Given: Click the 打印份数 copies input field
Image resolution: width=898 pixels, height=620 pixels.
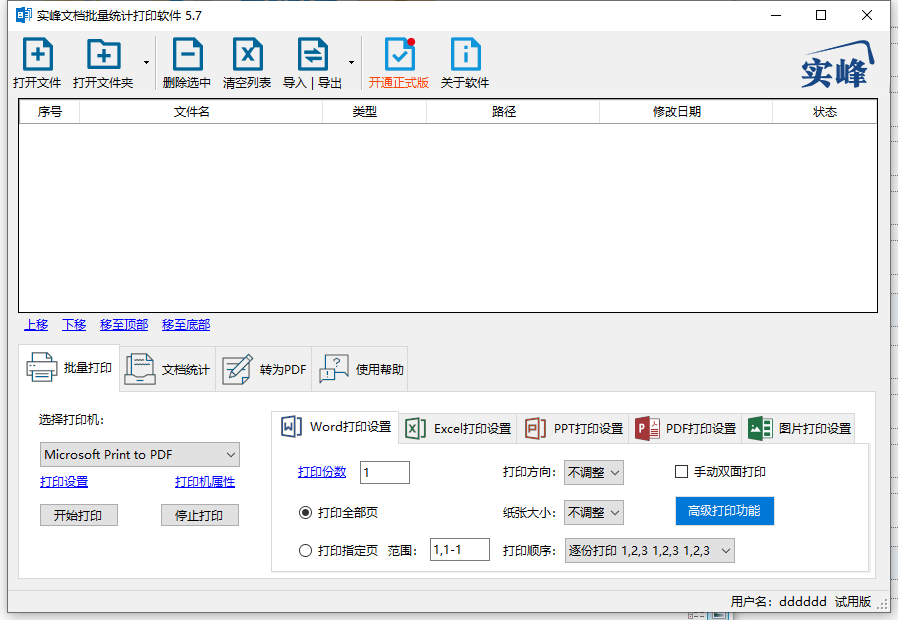Looking at the screenshot, I should tap(385, 472).
